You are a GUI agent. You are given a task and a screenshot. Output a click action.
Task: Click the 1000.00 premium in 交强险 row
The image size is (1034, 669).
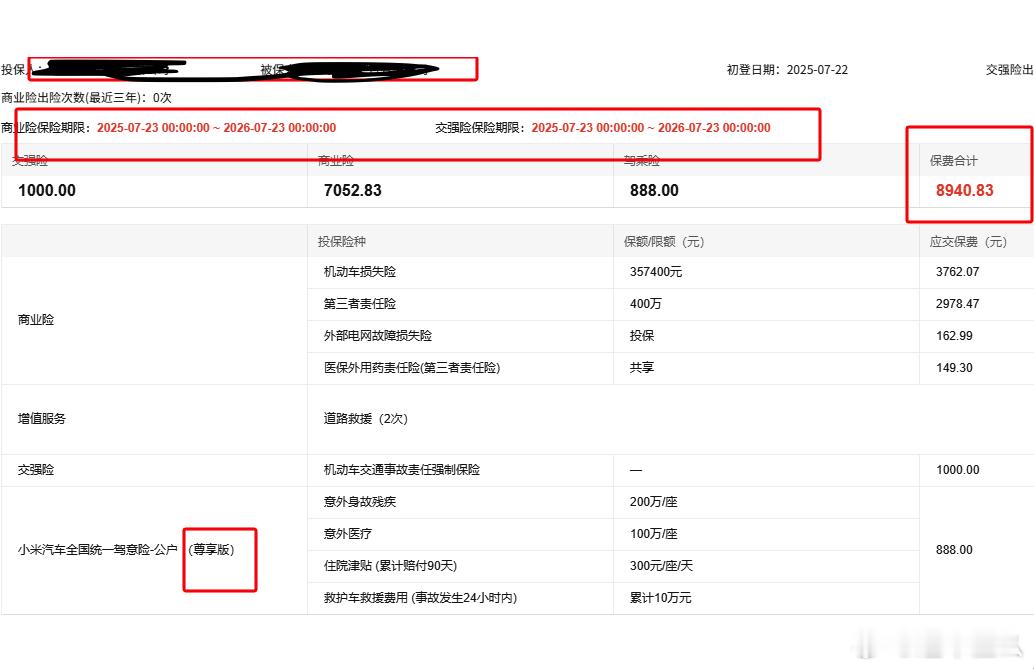(x=957, y=470)
